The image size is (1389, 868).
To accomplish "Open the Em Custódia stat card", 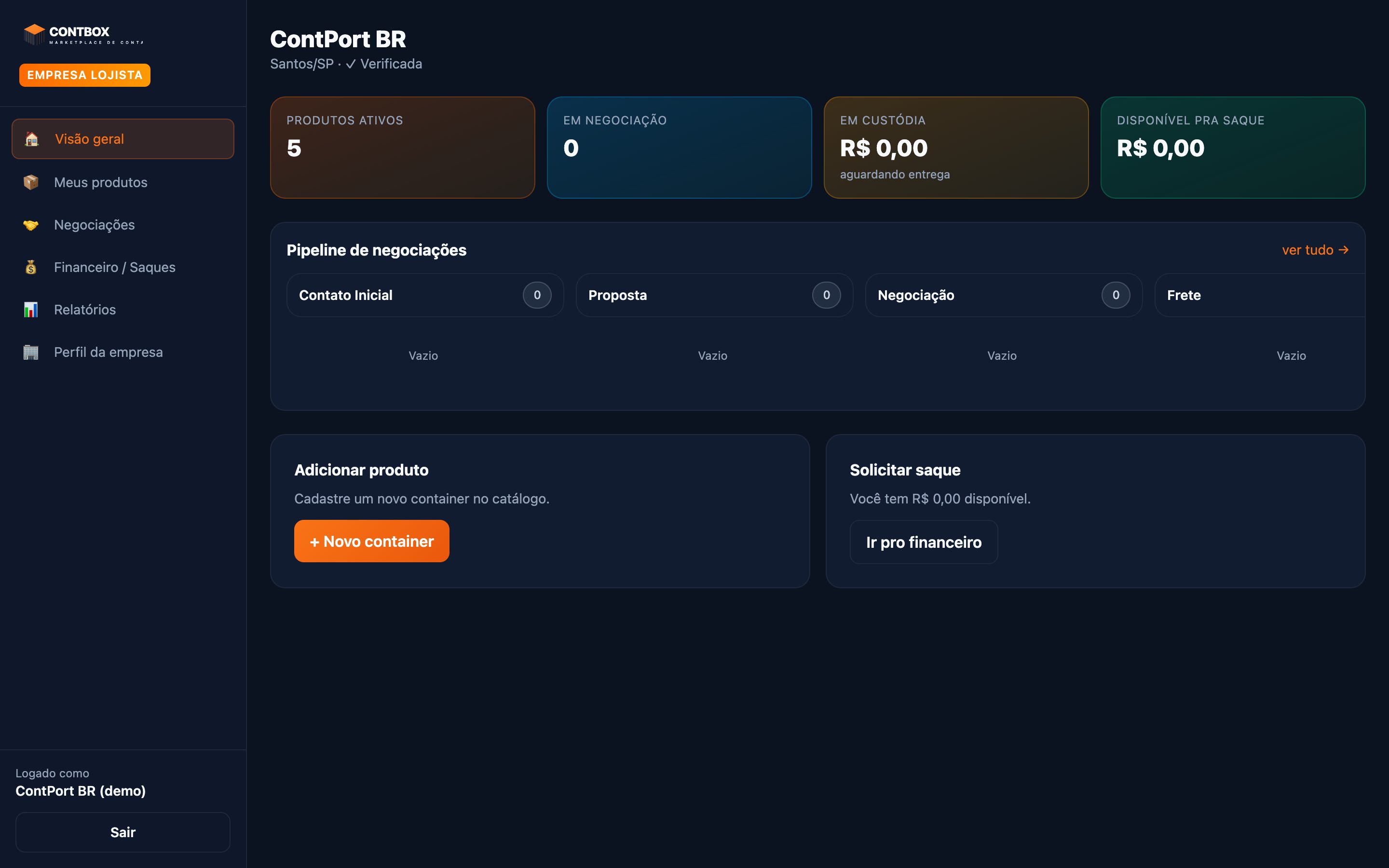I will 956,148.
